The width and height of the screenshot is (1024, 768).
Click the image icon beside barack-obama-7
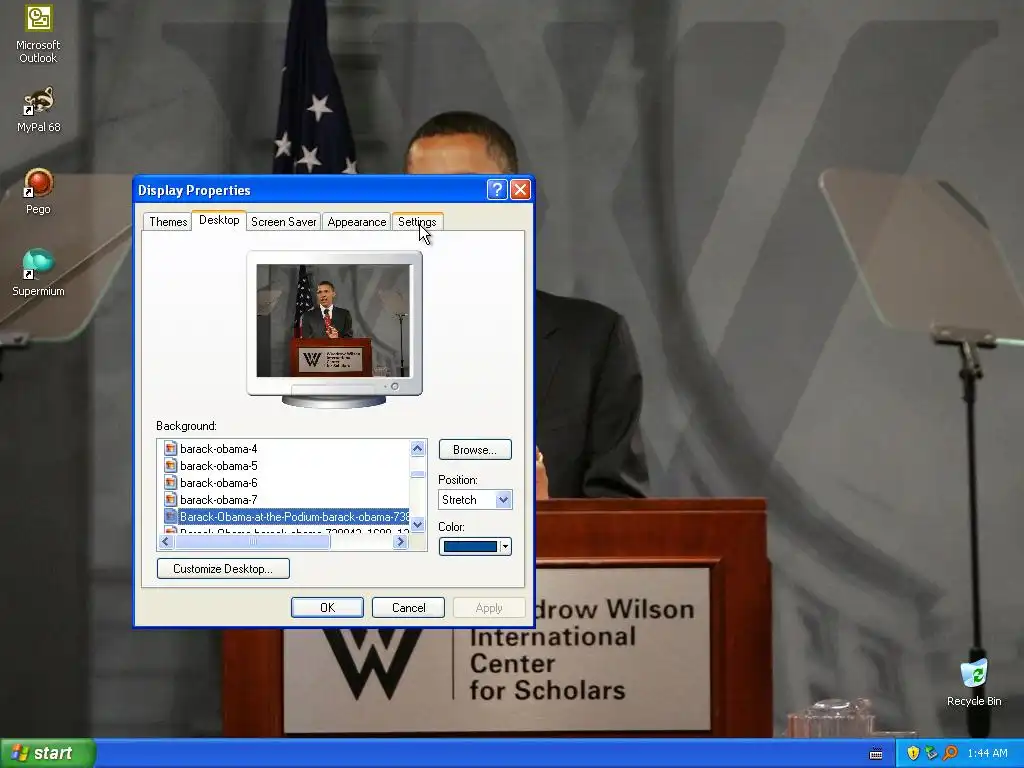[170, 500]
